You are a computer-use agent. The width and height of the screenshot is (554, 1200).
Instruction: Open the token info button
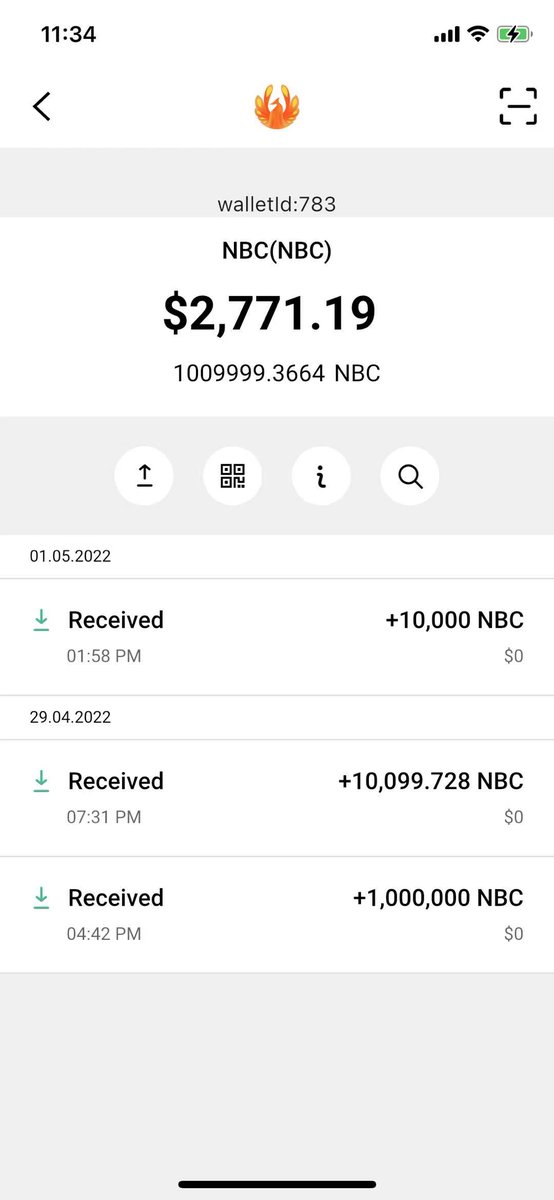tap(321, 476)
